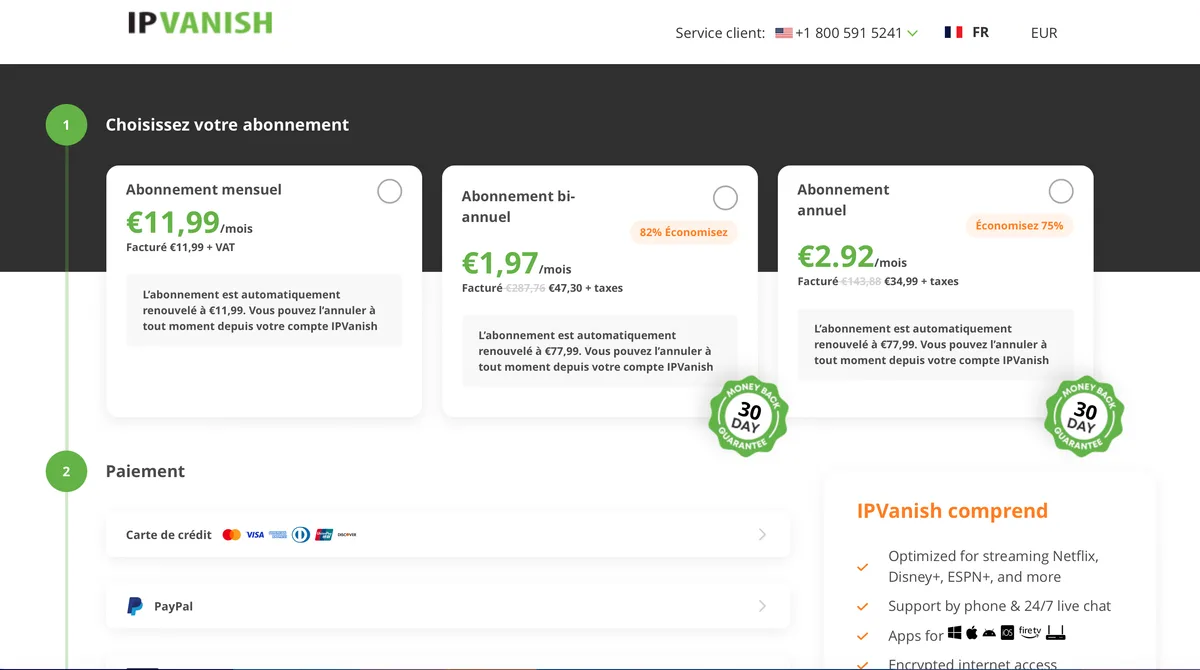Image resolution: width=1200 pixels, height=670 pixels.
Task: Click the Mastercard logo
Action: (x=231, y=535)
